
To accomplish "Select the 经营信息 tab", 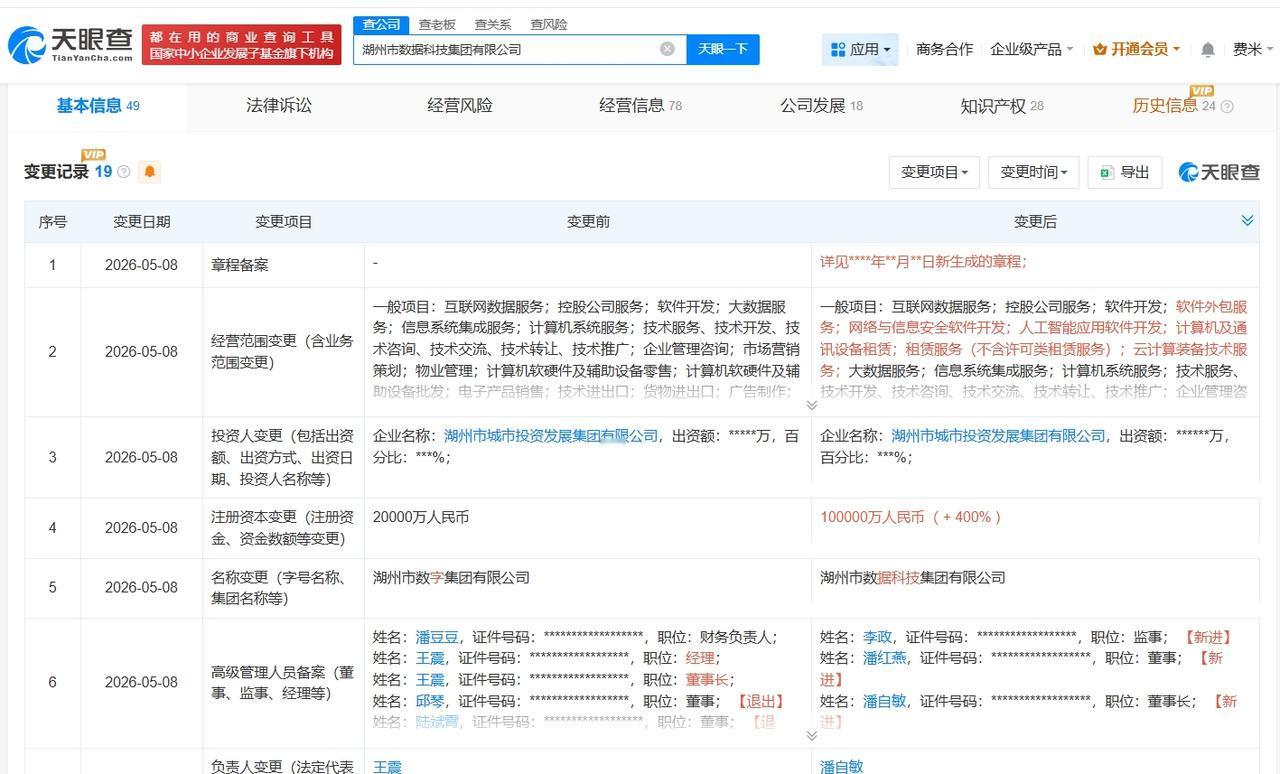I will [640, 106].
